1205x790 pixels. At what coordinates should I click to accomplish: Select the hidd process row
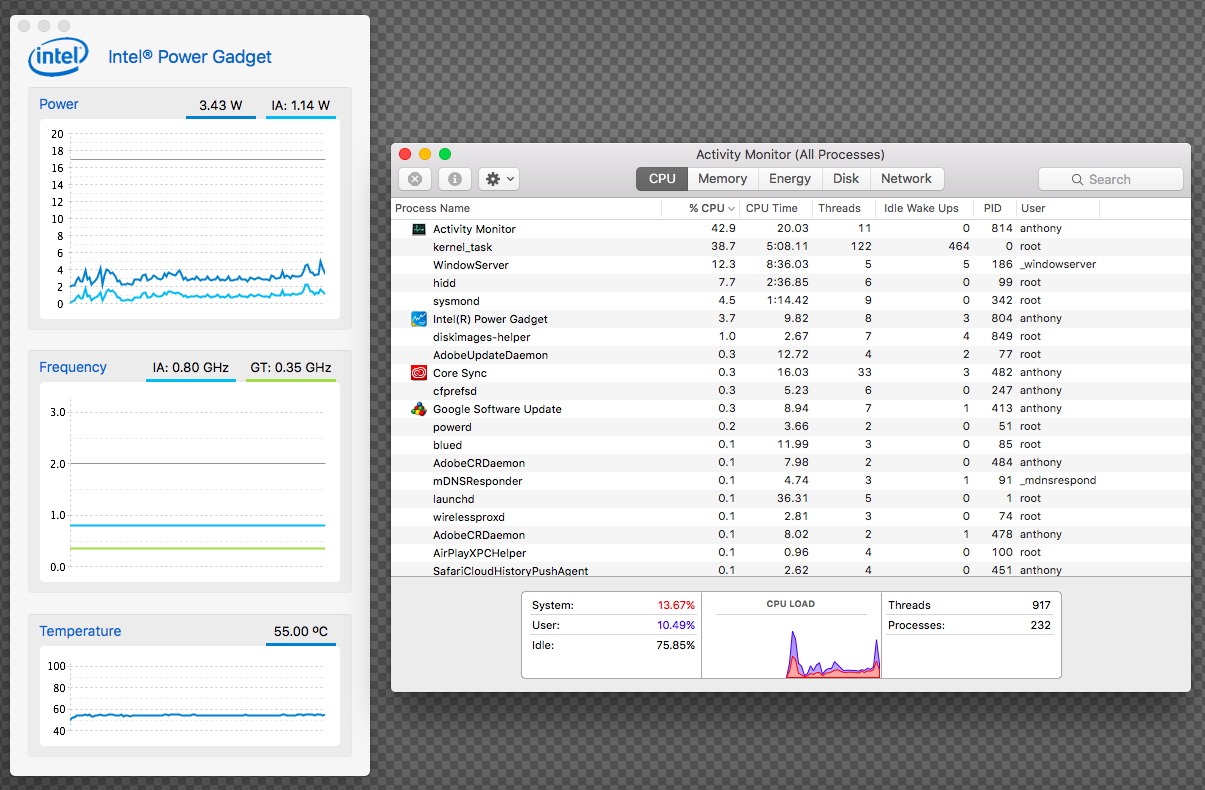click(791, 283)
